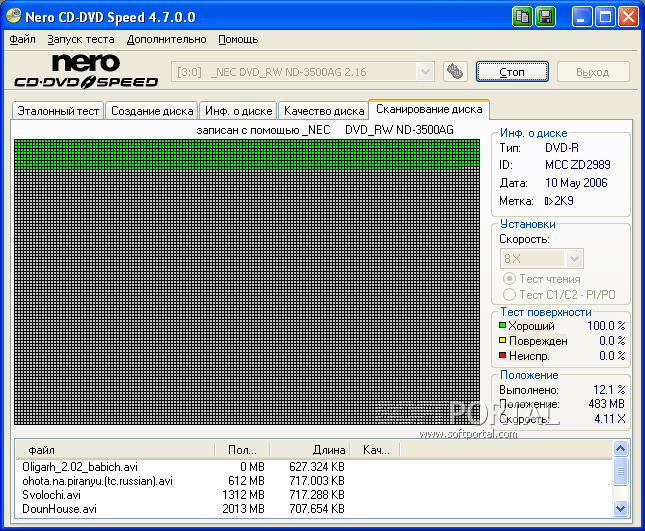Viewport: 645px width, 531px height.
Task: Open the Дополнительно menu
Action: point(167,39)
